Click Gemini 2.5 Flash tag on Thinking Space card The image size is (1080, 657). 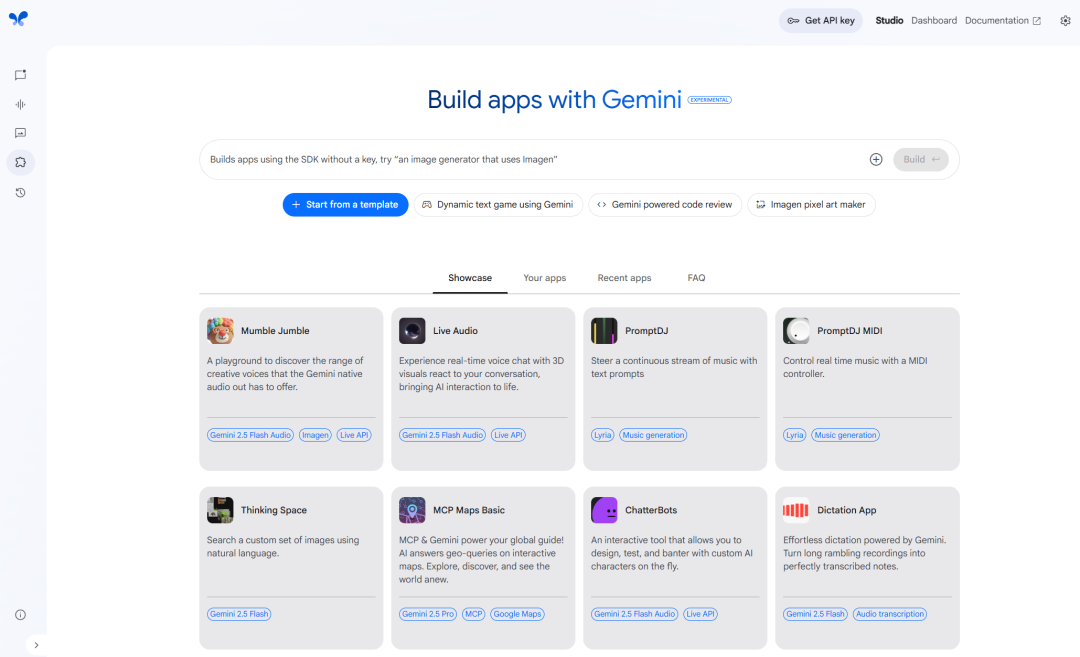[239, 614]
